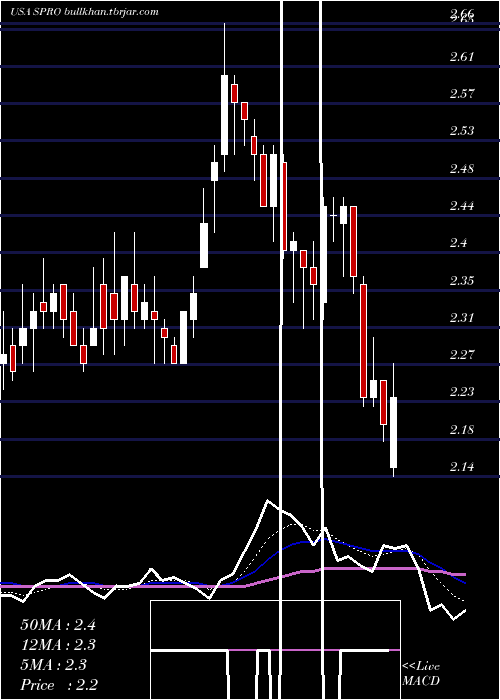The image size is (500, 700).
Task: Click the '12MA : 2.3' readout
Action: [58, 645]
